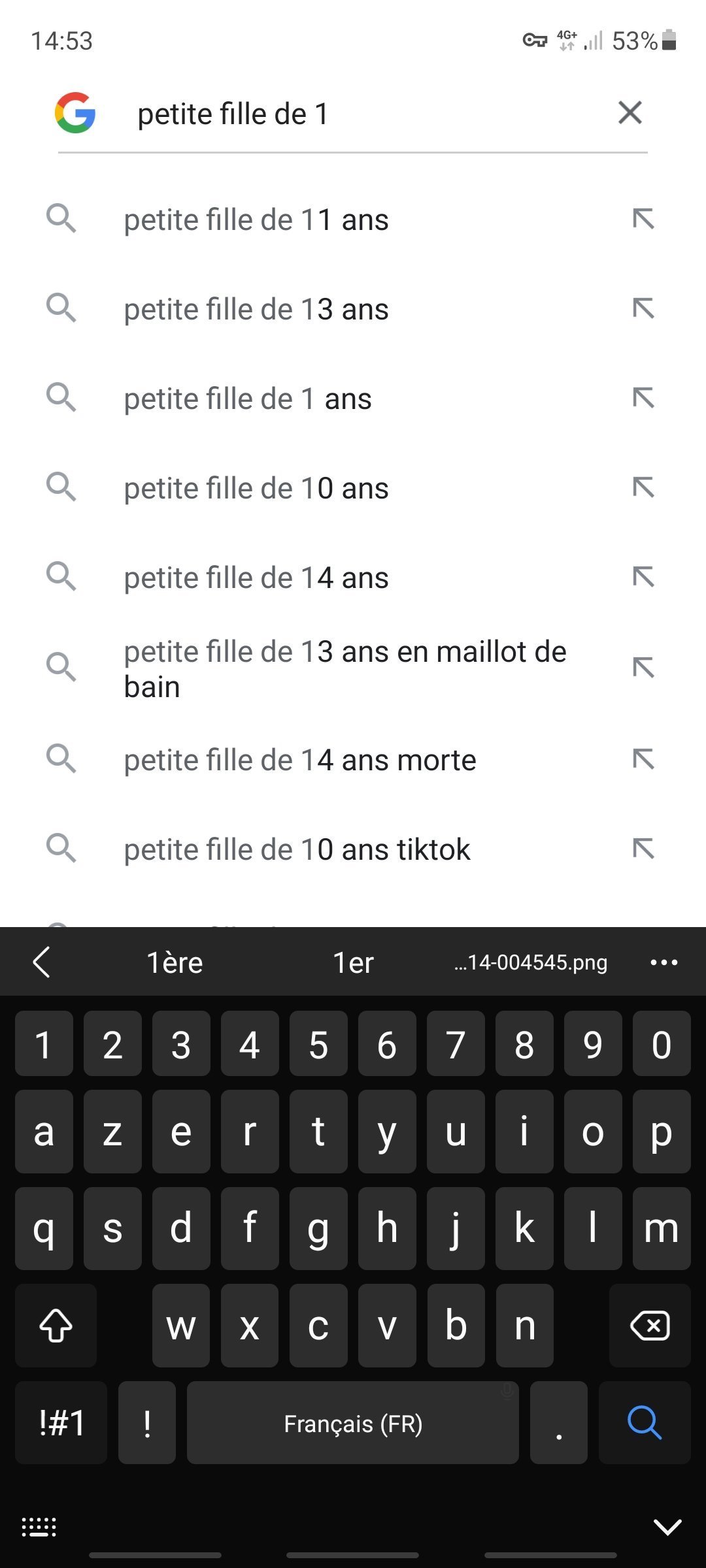The height and width of the screenshot is (1568, 706).
Task: Open the keyboard switcher icon
Action: click(39, 1527)
